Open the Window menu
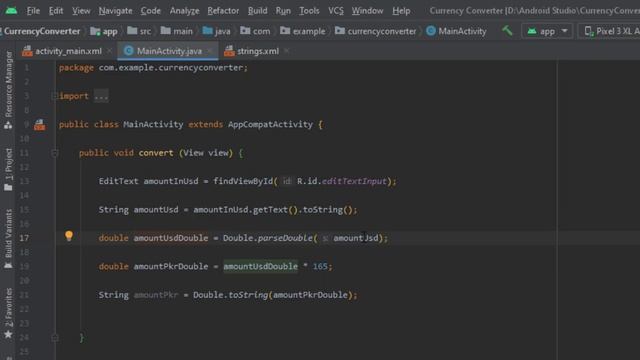The width and height of the screenshot is (640, 360). pos(367,11)
